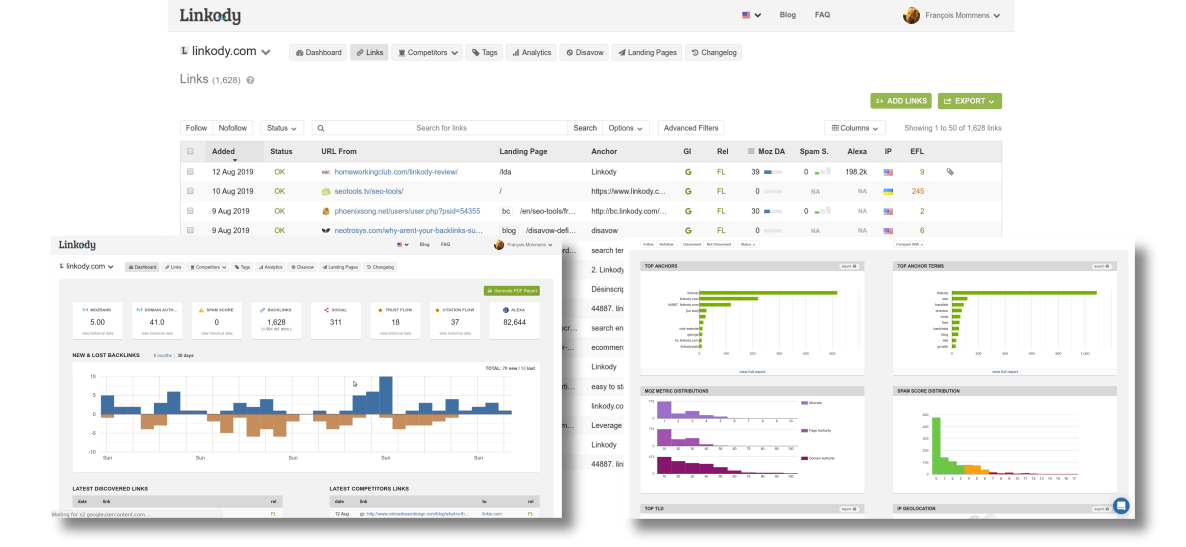Click the Top Anchors export icon button
Viewport: 1186px width, 547px height.
pyautogui.click(x=849, y=266)
